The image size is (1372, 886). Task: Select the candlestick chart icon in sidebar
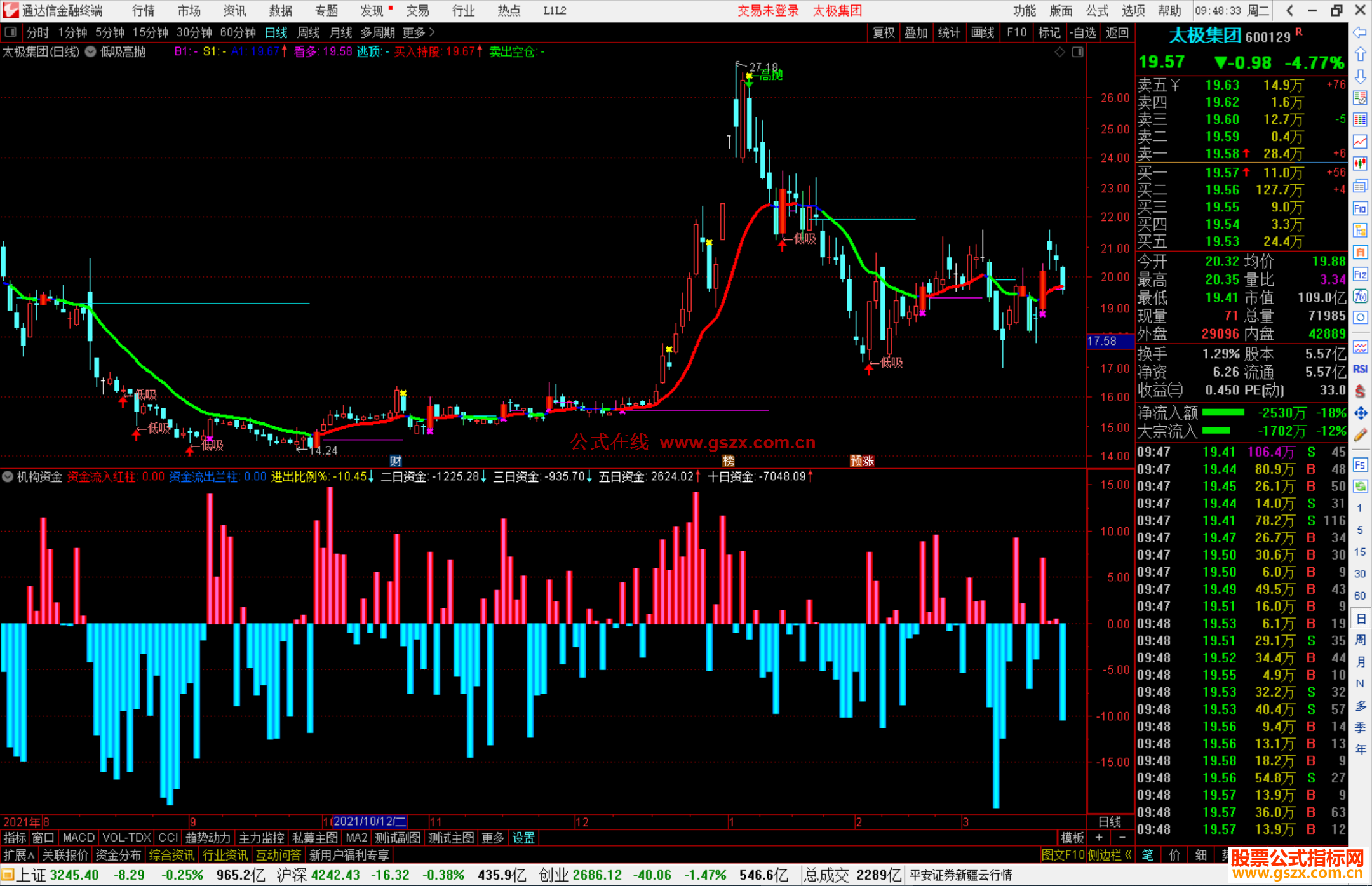click(1360, 164)
